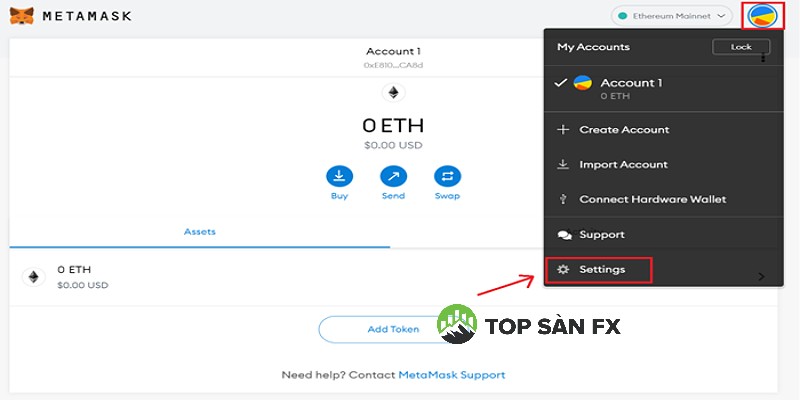Click the Buy round button
Viewport: 800px width, 400px height.
point(339,177)
